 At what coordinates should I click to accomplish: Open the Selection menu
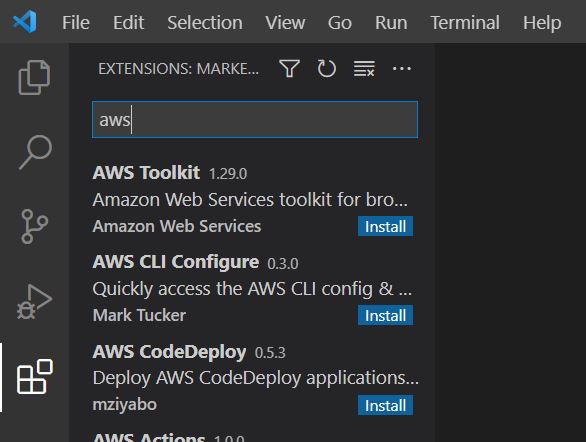point(205,22)
